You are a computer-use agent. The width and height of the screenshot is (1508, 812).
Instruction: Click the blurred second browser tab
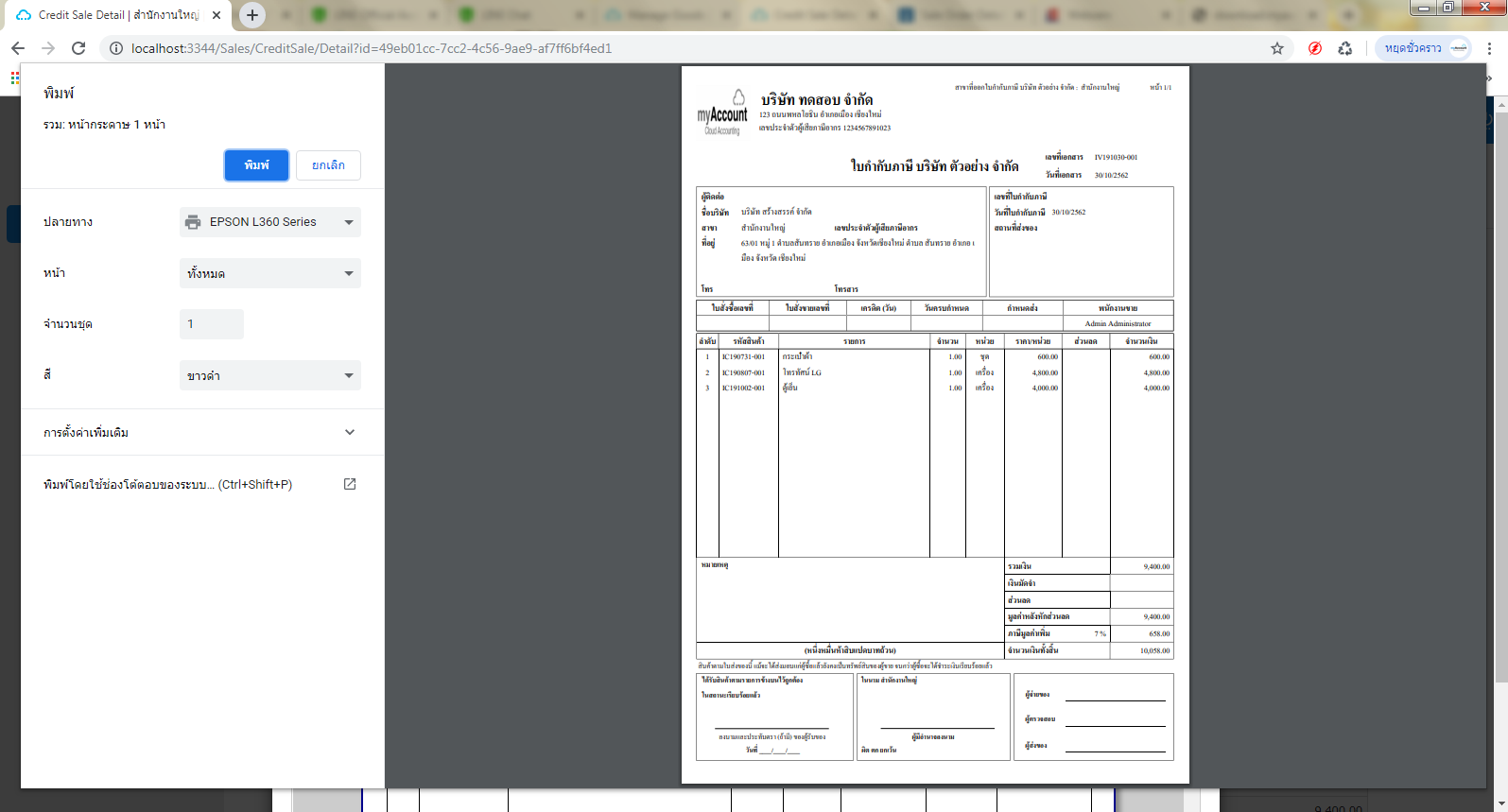tap(375, 15)
